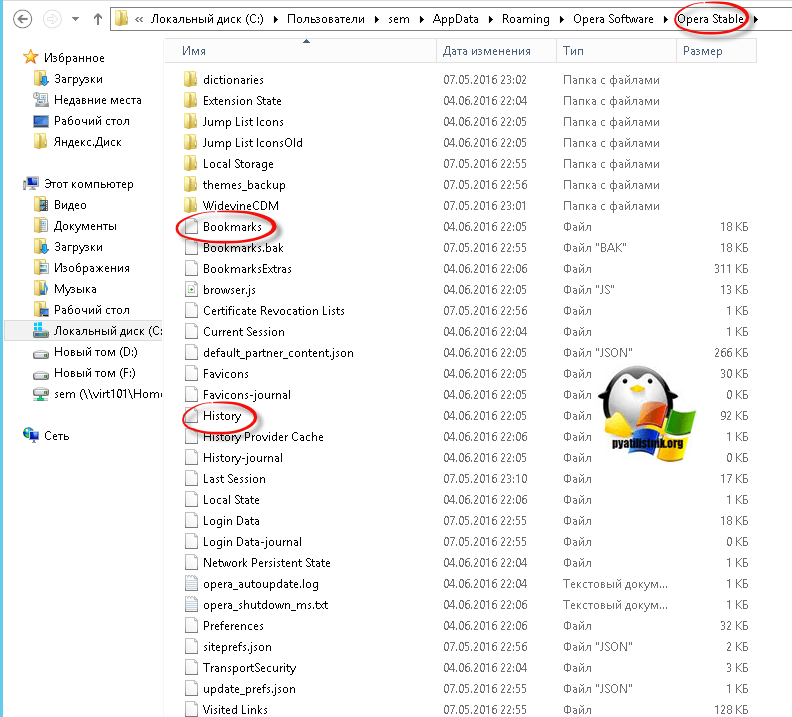Click the Jump List Icons folder icon

coord(190,122)
